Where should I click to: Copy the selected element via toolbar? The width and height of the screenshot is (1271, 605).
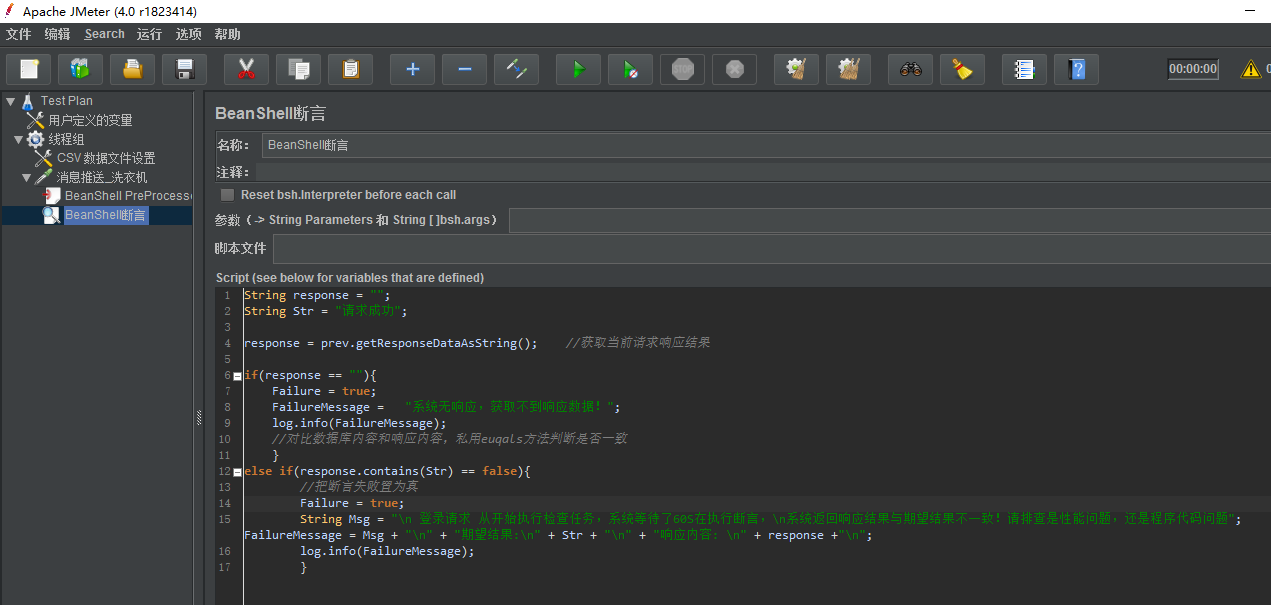click(298, 69)
